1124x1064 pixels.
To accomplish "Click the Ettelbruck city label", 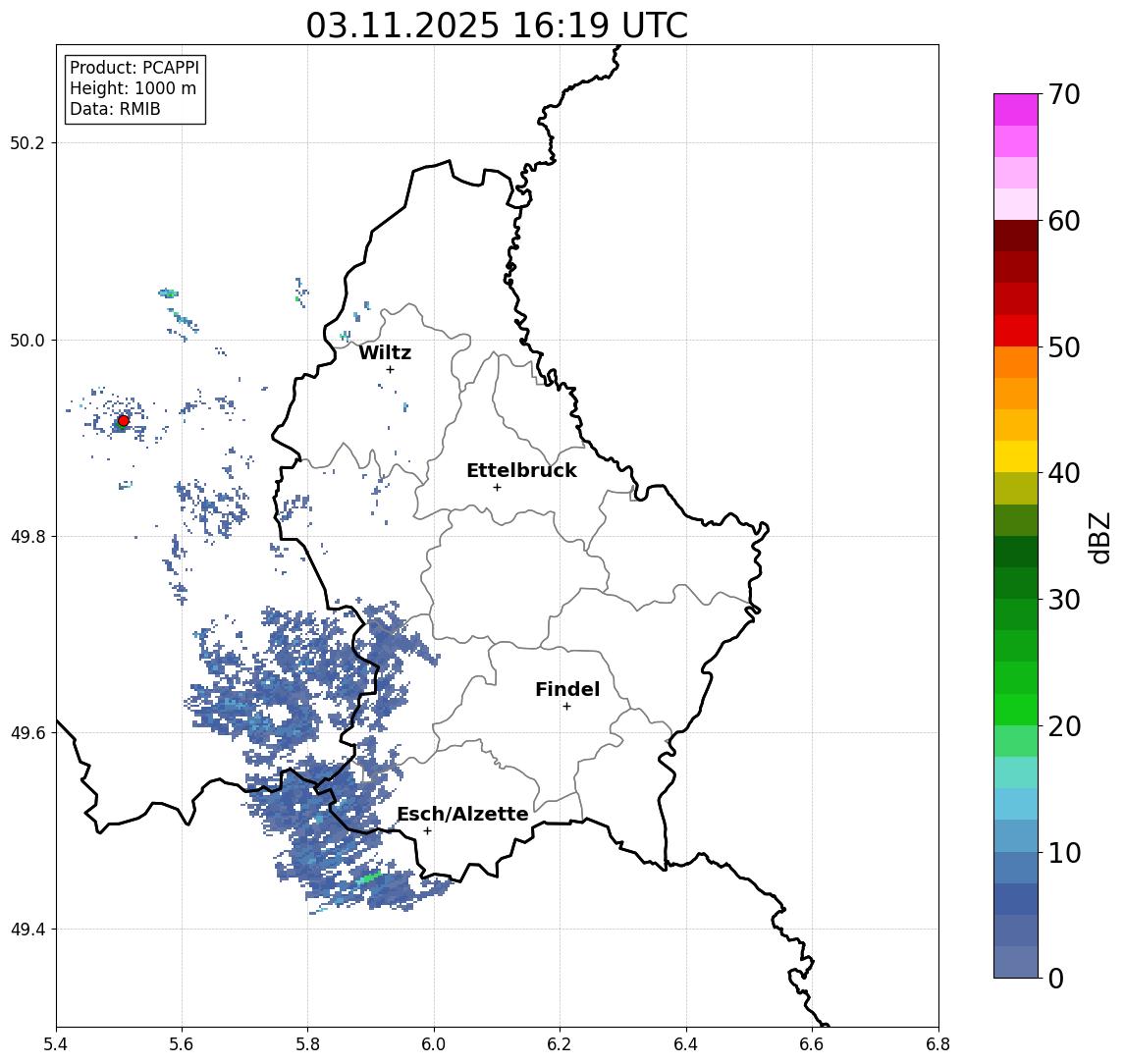I will click(x=521, y=470).
